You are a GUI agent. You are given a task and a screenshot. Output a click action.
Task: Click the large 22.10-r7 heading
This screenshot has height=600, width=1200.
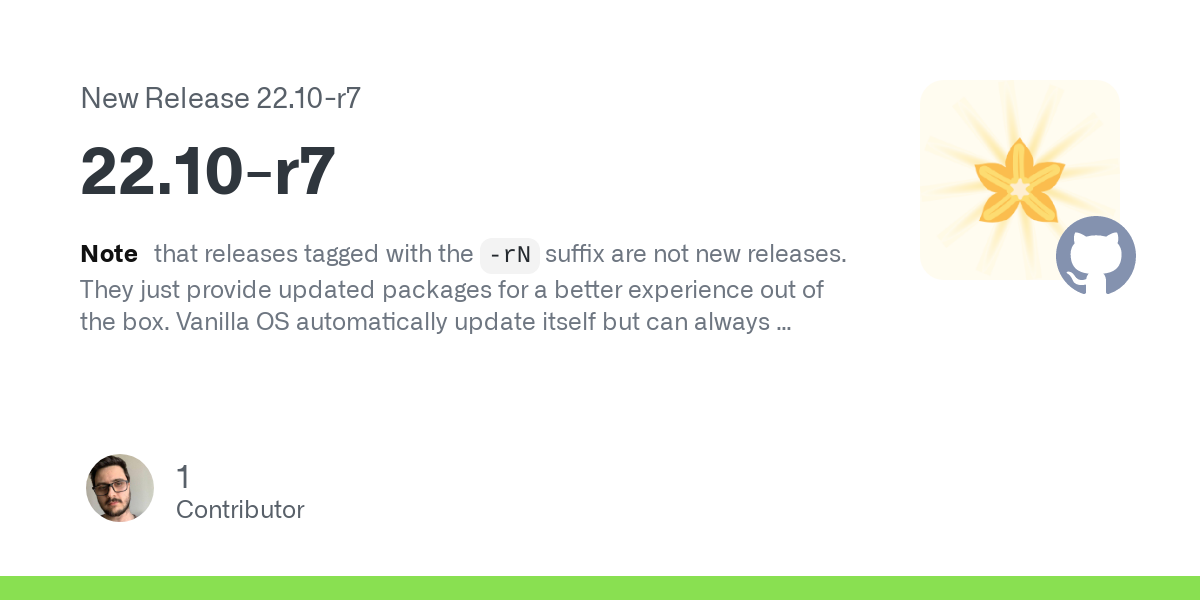[x=207, y=172]
